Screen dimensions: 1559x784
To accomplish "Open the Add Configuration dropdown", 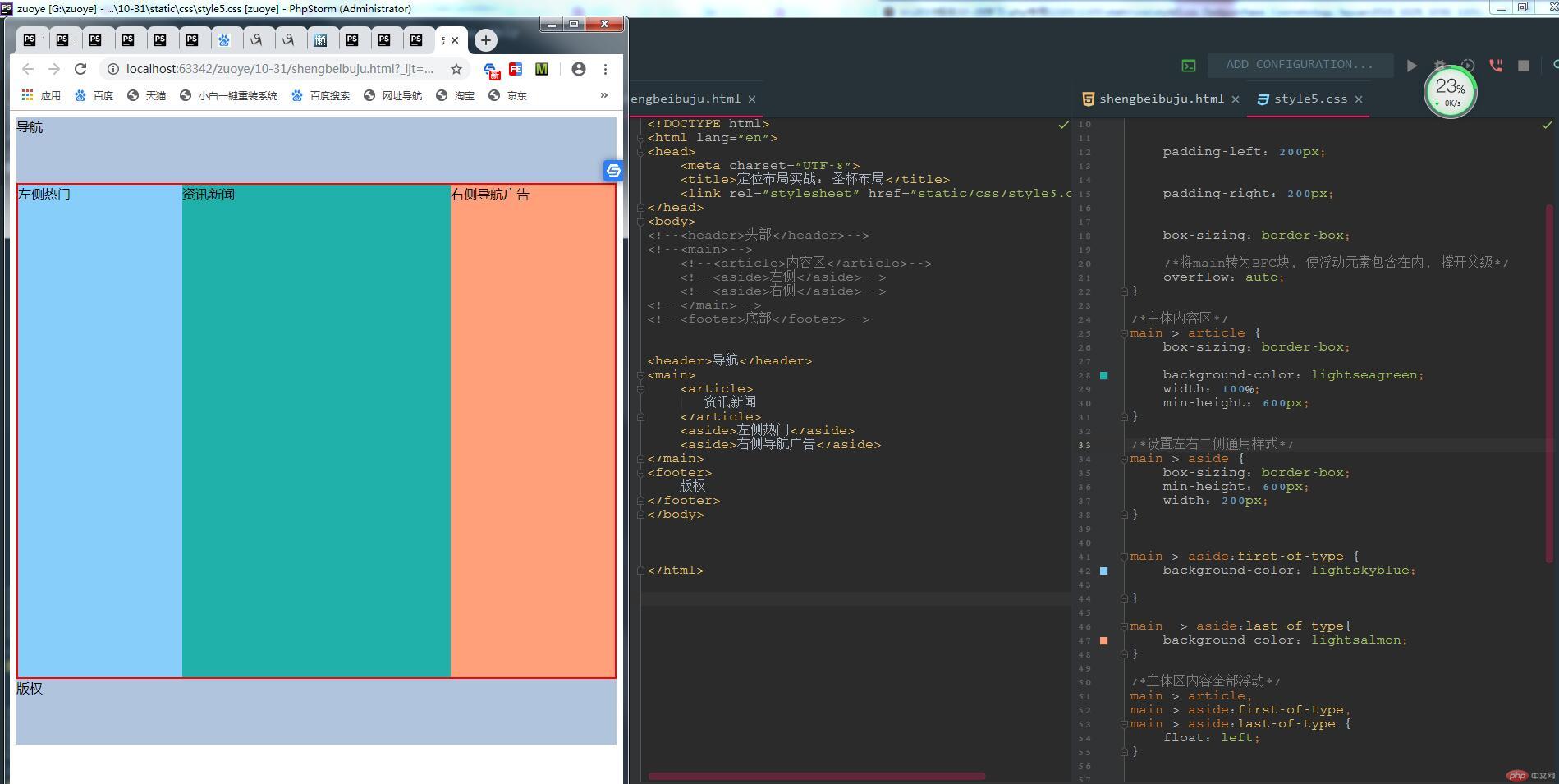I will (1300, 65).
